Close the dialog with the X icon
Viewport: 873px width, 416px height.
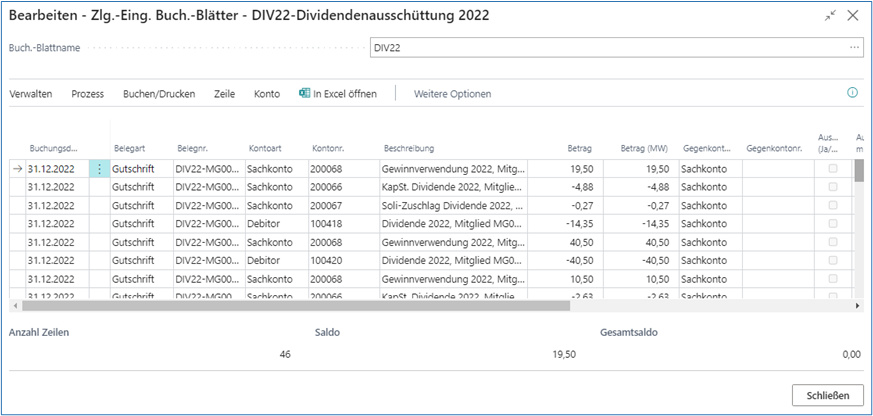click(x=852, y=16)
